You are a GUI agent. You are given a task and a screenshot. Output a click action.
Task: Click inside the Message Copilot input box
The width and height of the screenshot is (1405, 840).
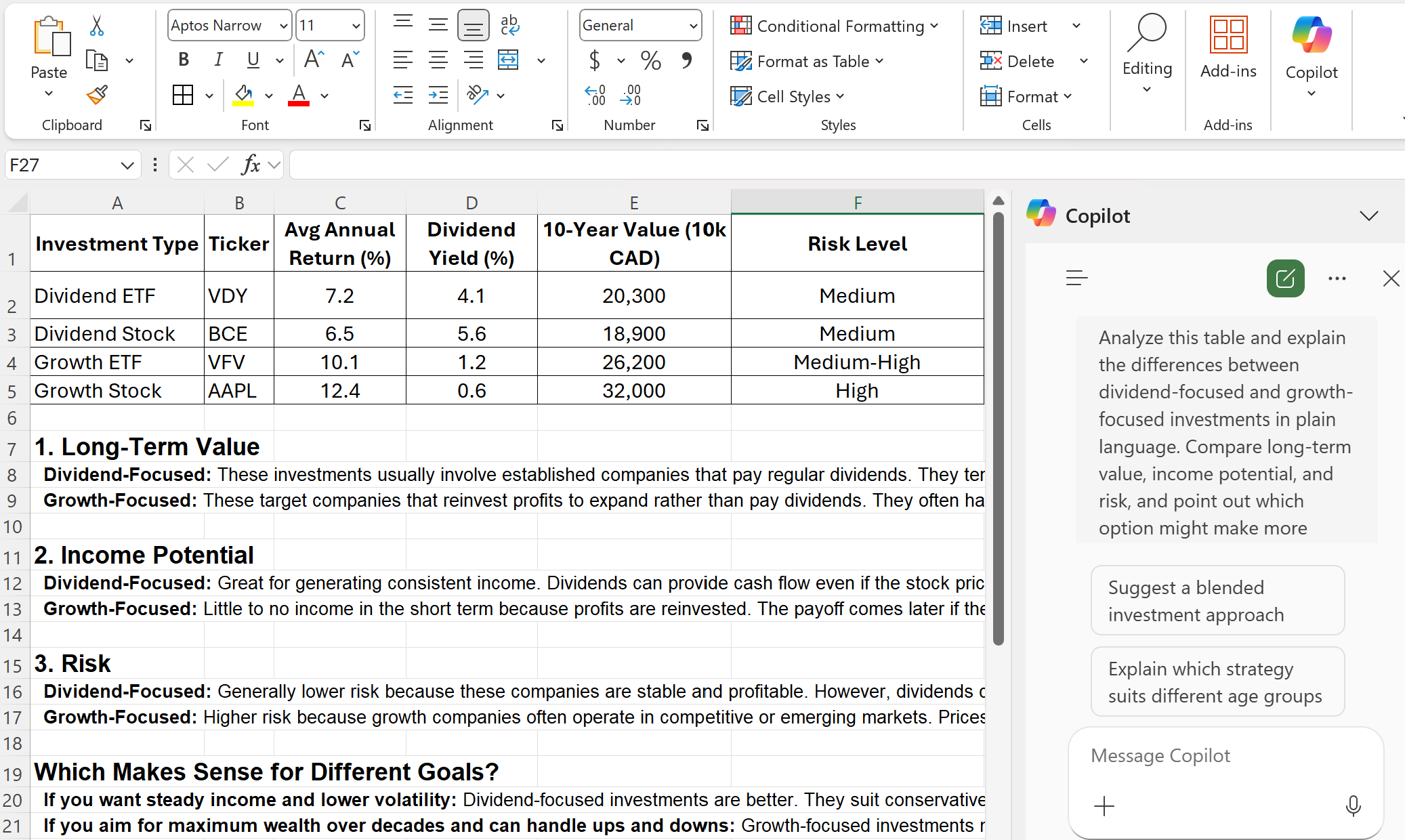[x=1213, y=755]
